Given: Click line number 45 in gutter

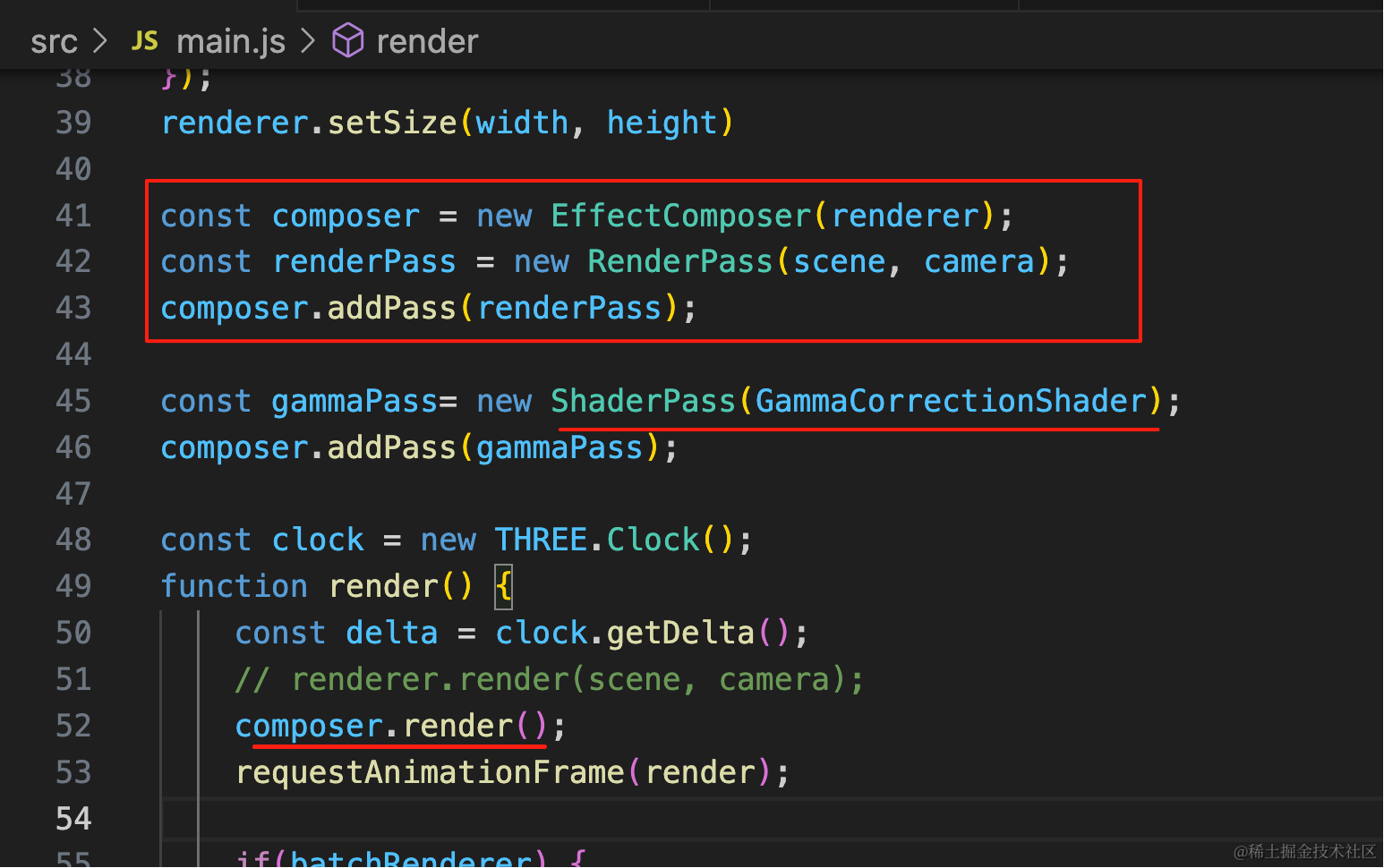Looking at the screenshot, I should tap(73, 401).
